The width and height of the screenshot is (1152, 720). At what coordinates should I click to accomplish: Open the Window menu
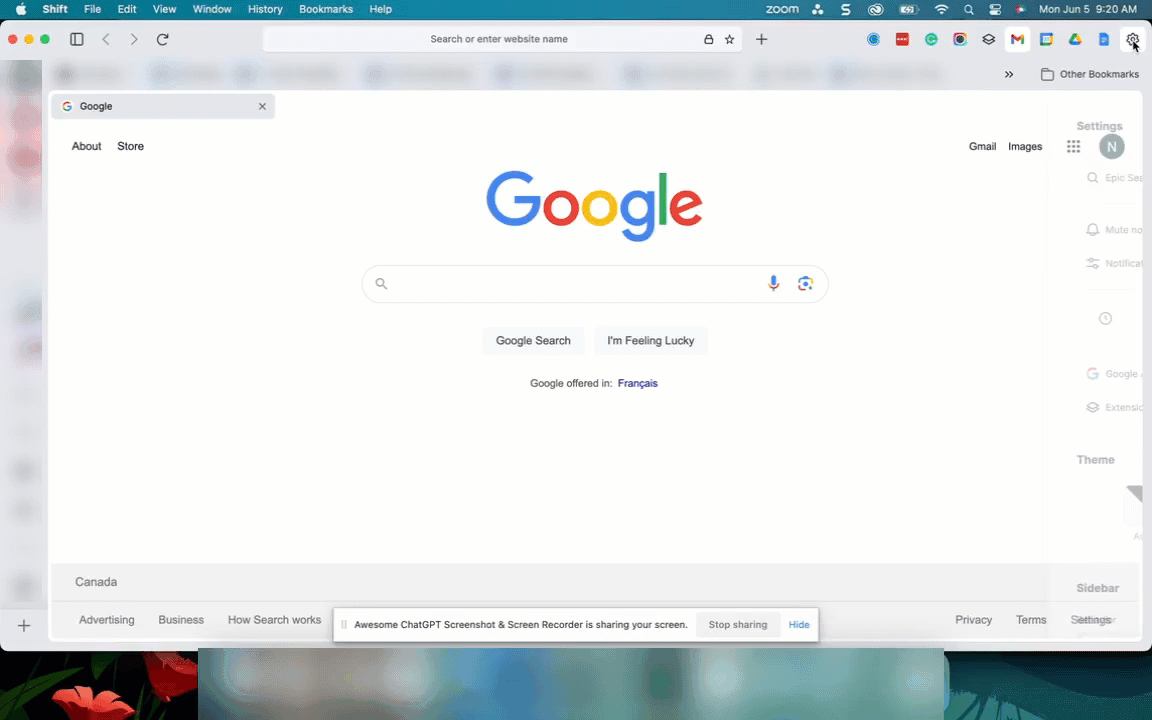tap(212, 10)
